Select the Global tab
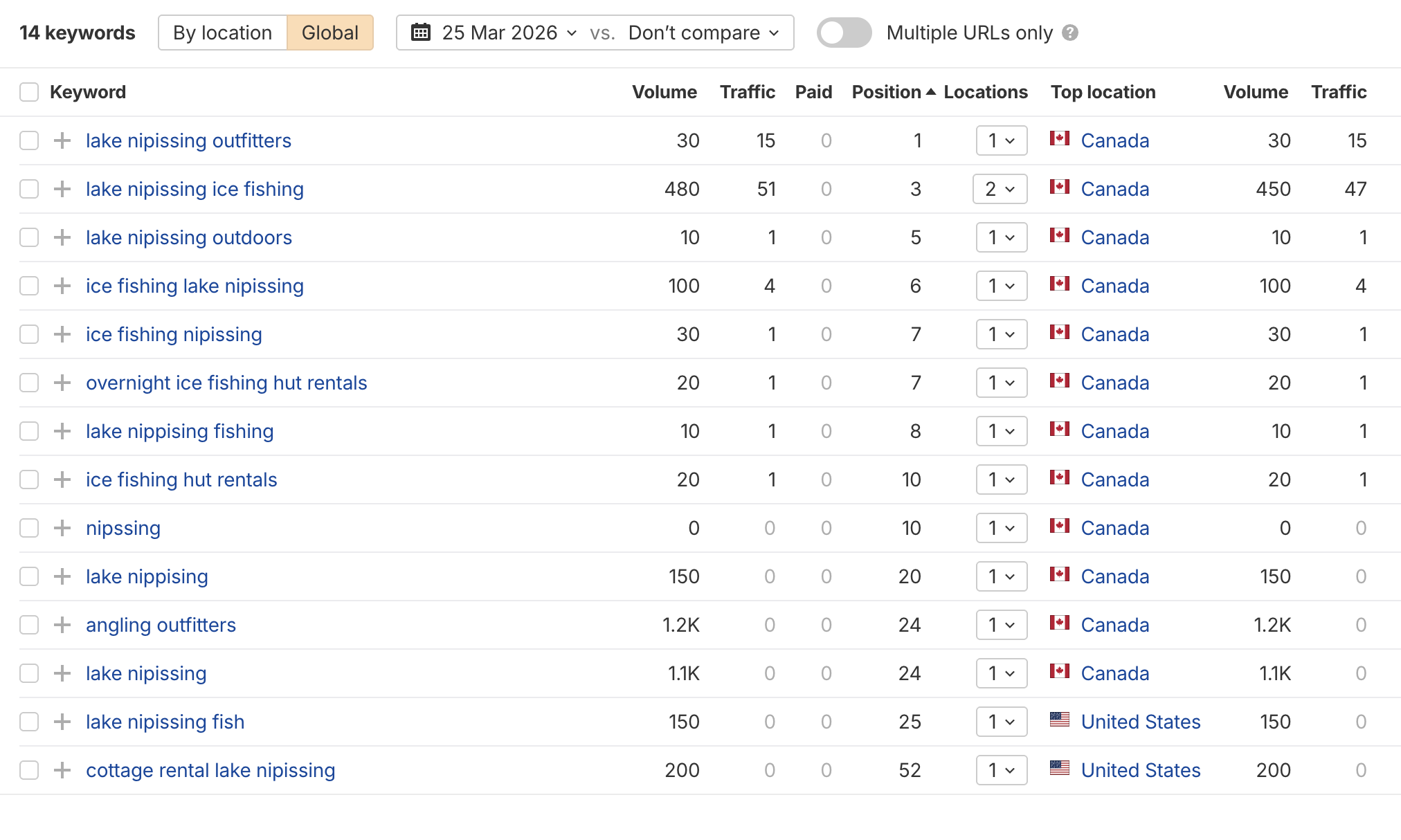The width and height of the screenshot is (1401, 840). pos(330,32)
